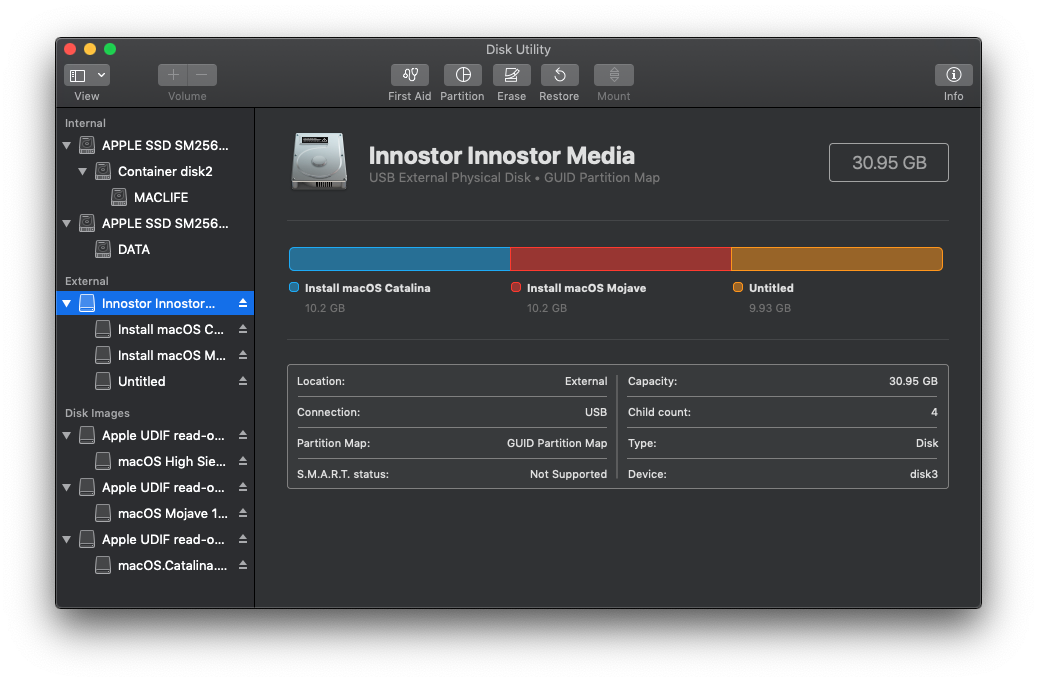Collapse the Innostor Innostor external disk tree
The height and width of the screenshot is (682, 1037).
pyautogui.click(x=67, y=303)
